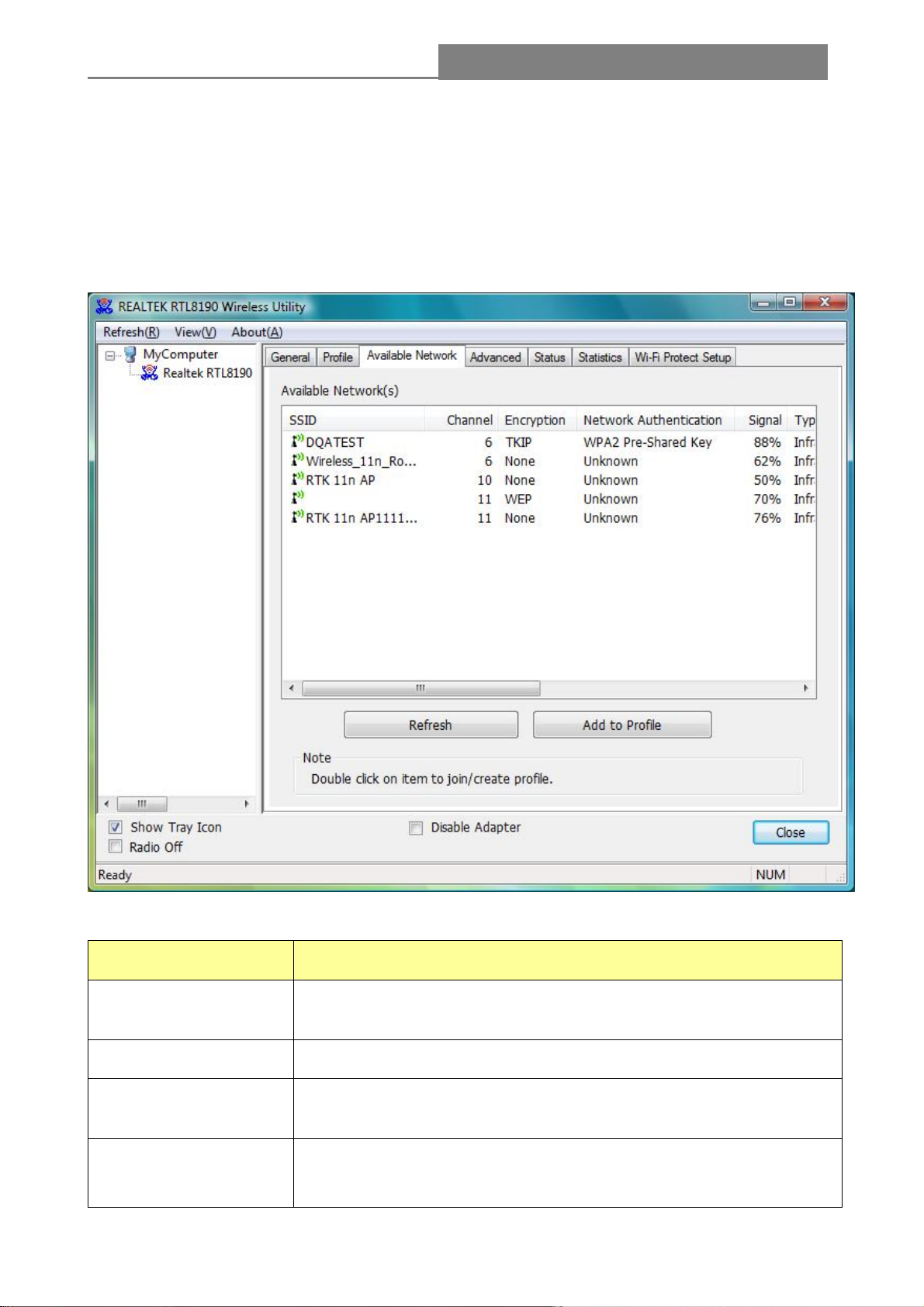The height and width of the screenshot is (1307, 924).
Task: Click the Realtek app icon in title bar
Action: point(105,306)
